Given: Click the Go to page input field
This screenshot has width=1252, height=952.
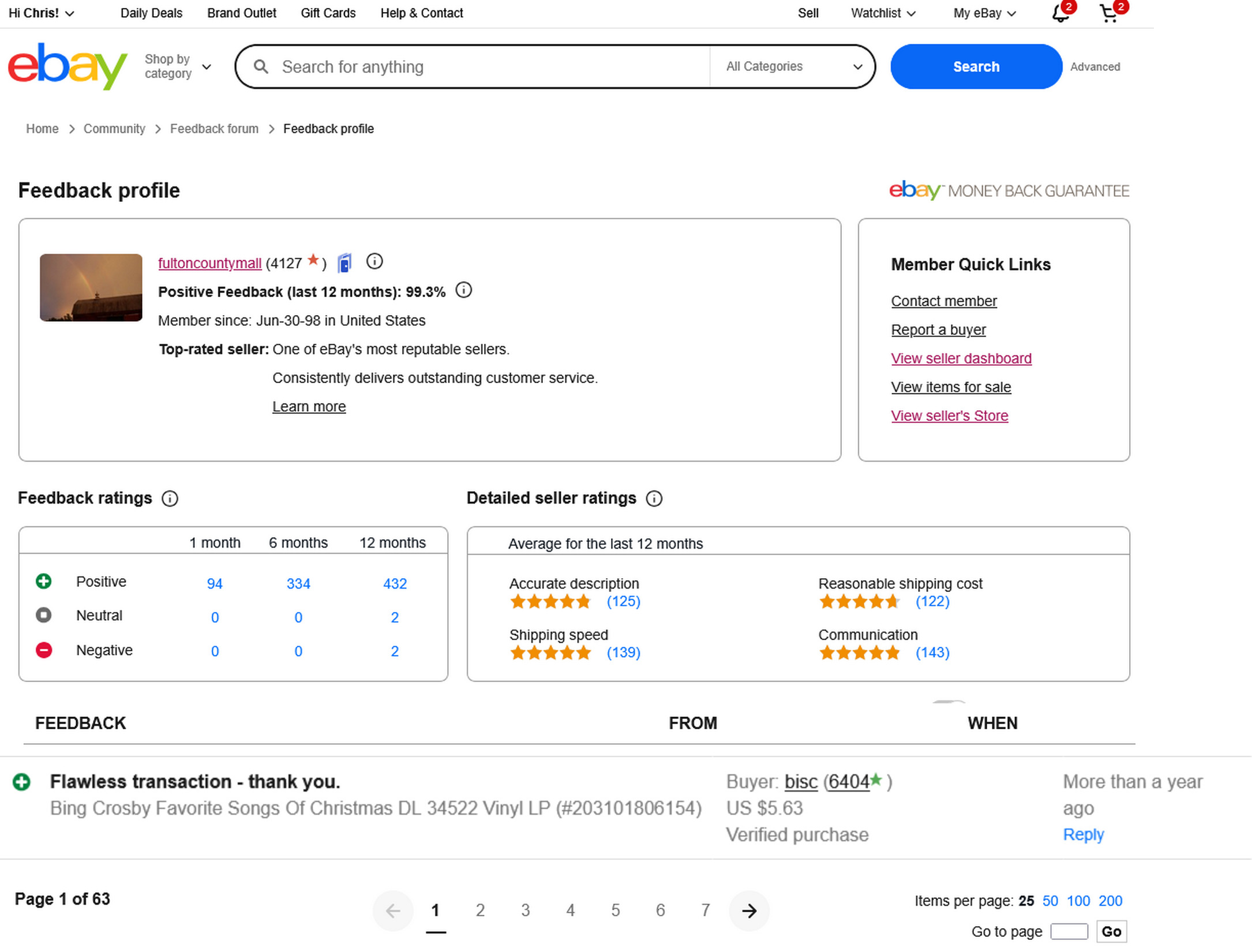Looking at the screenshot, I should tap(1069, 932).
